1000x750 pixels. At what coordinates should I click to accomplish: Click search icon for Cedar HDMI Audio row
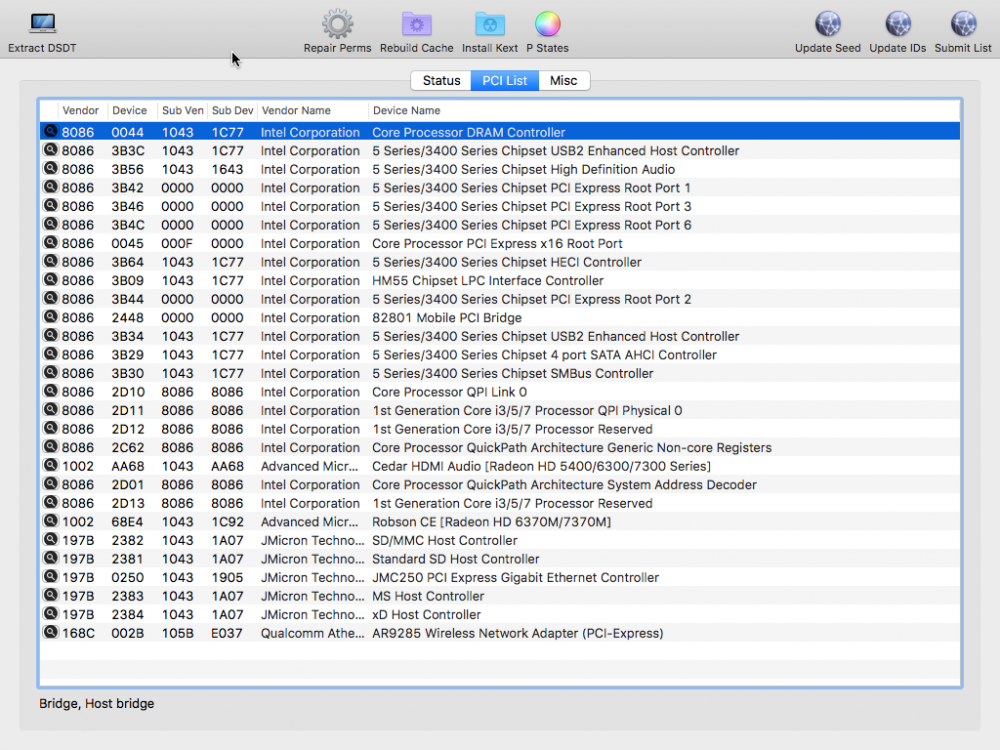(50, 465)
